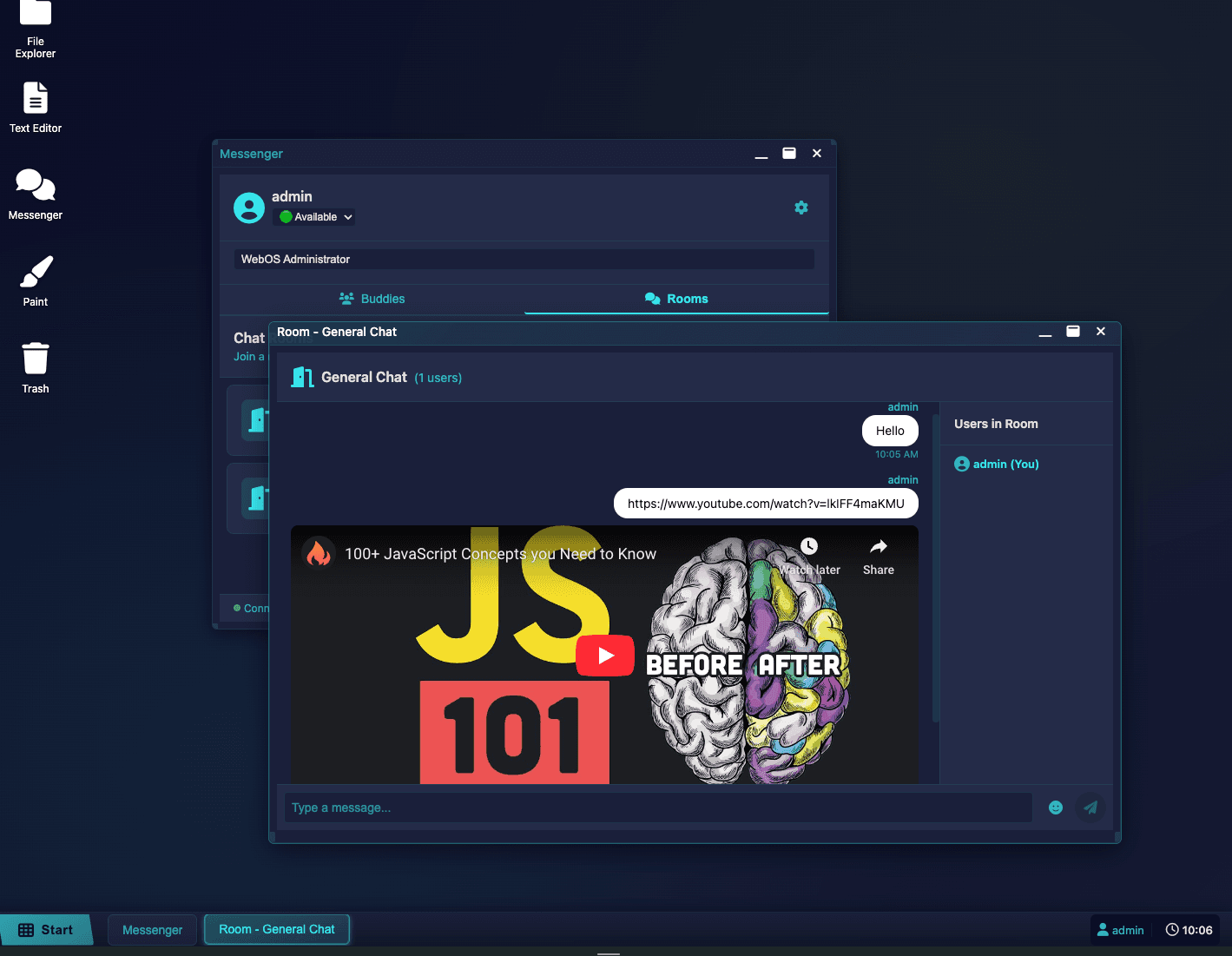Launch the Paint desktop icon

(36, 281)
